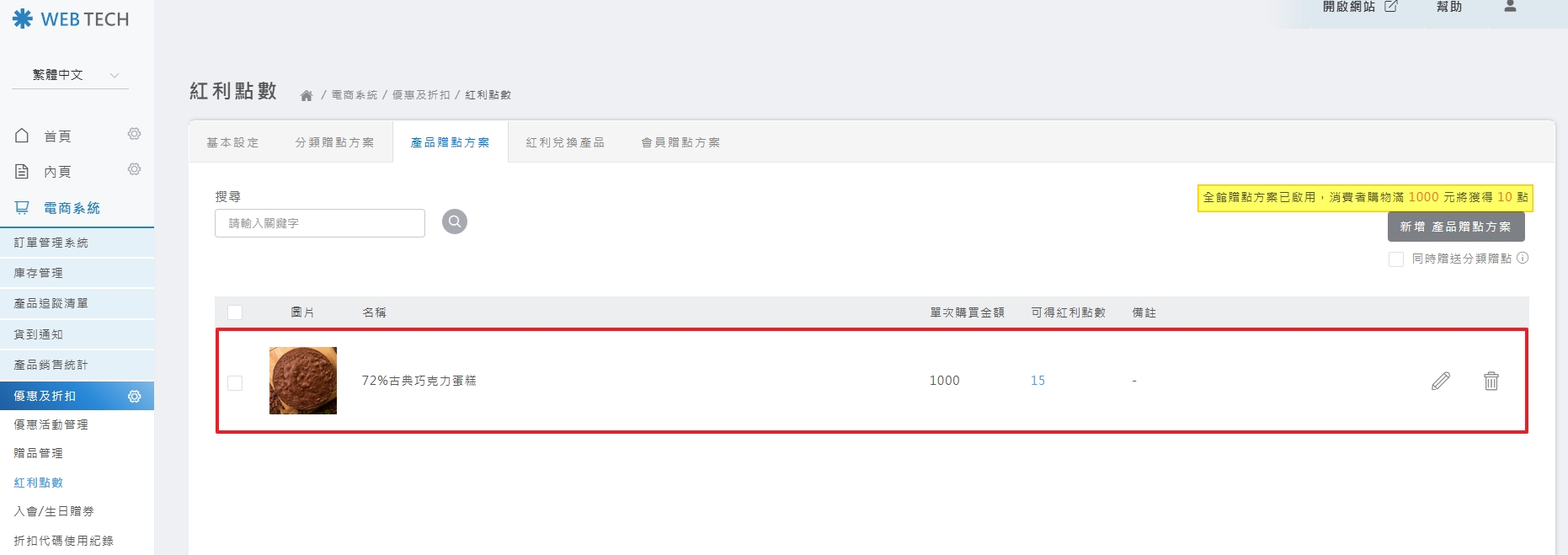
Task: Click the pencil edit icon for chocolate cake
Action: [x=1441, y=381]
